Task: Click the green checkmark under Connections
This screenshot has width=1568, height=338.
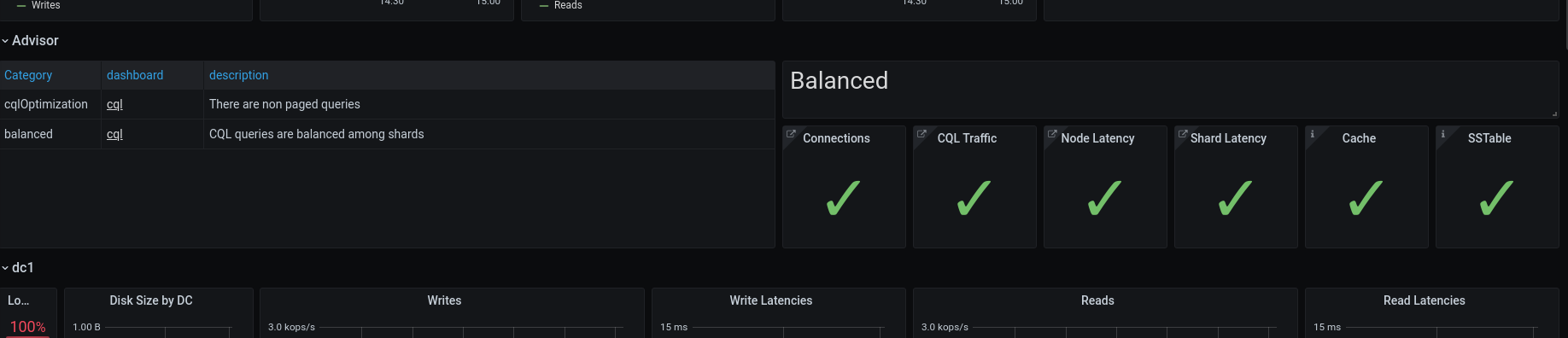Action: 843,198
